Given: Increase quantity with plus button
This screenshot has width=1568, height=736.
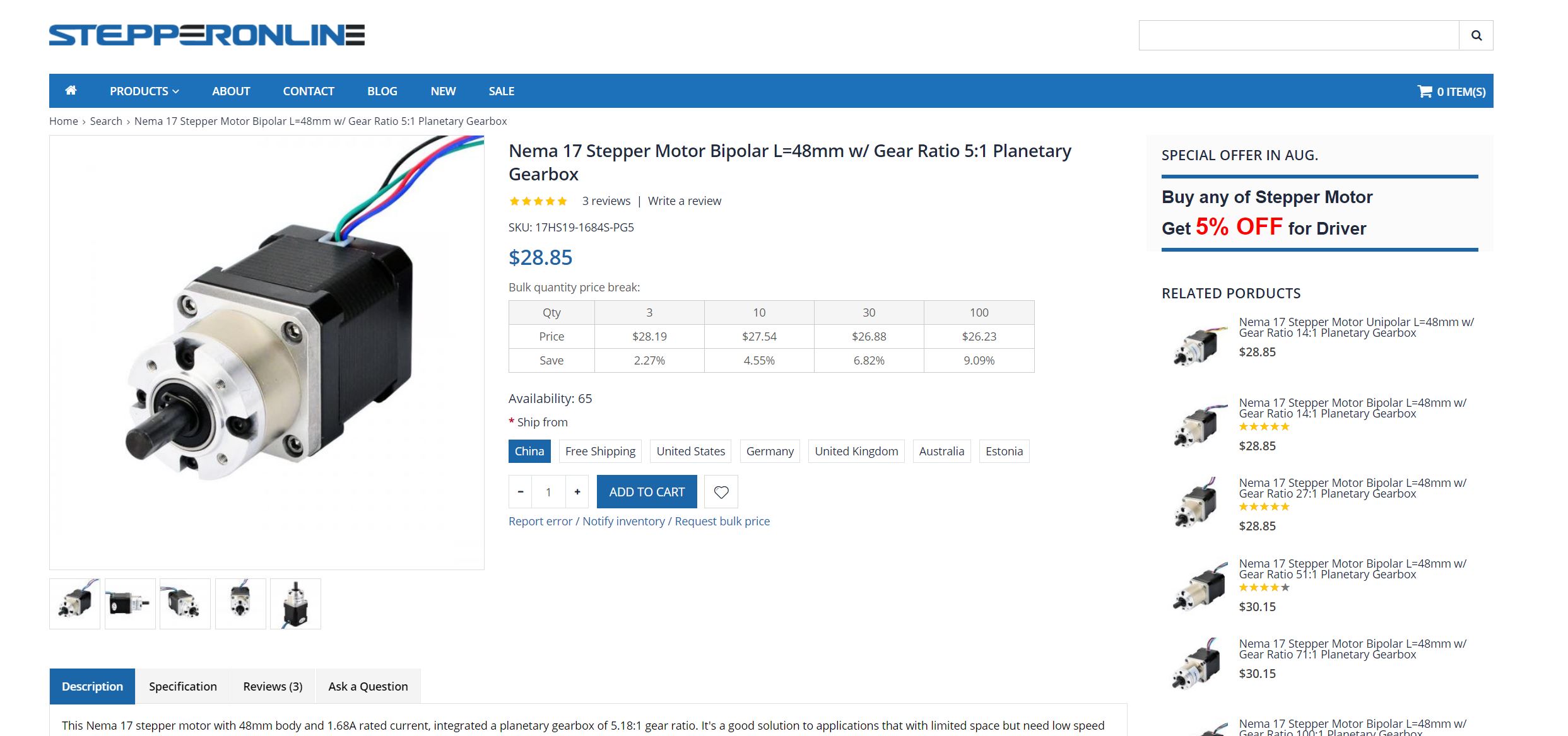Looking at the screenshot, I should [x=577, y=492].
